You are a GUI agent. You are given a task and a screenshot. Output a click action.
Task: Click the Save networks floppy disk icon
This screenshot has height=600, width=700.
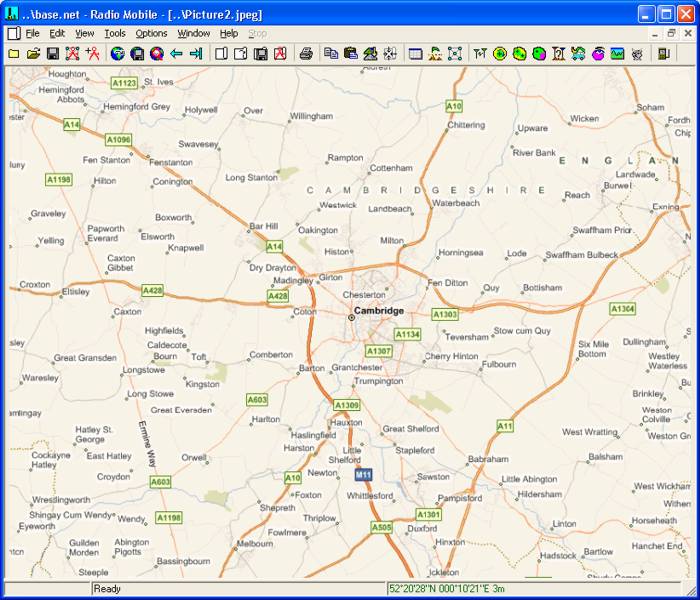pyautogui.click(x=53, y=54)
